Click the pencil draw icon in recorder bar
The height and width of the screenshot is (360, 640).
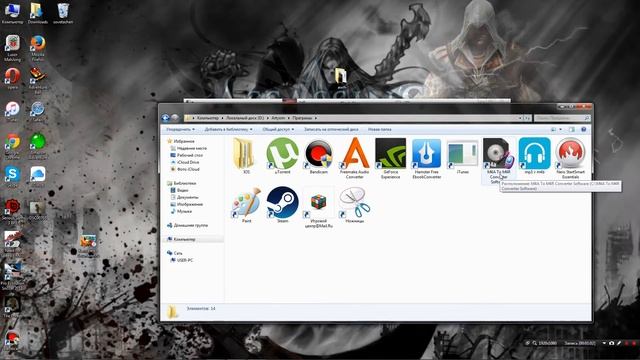coord(619,343)
